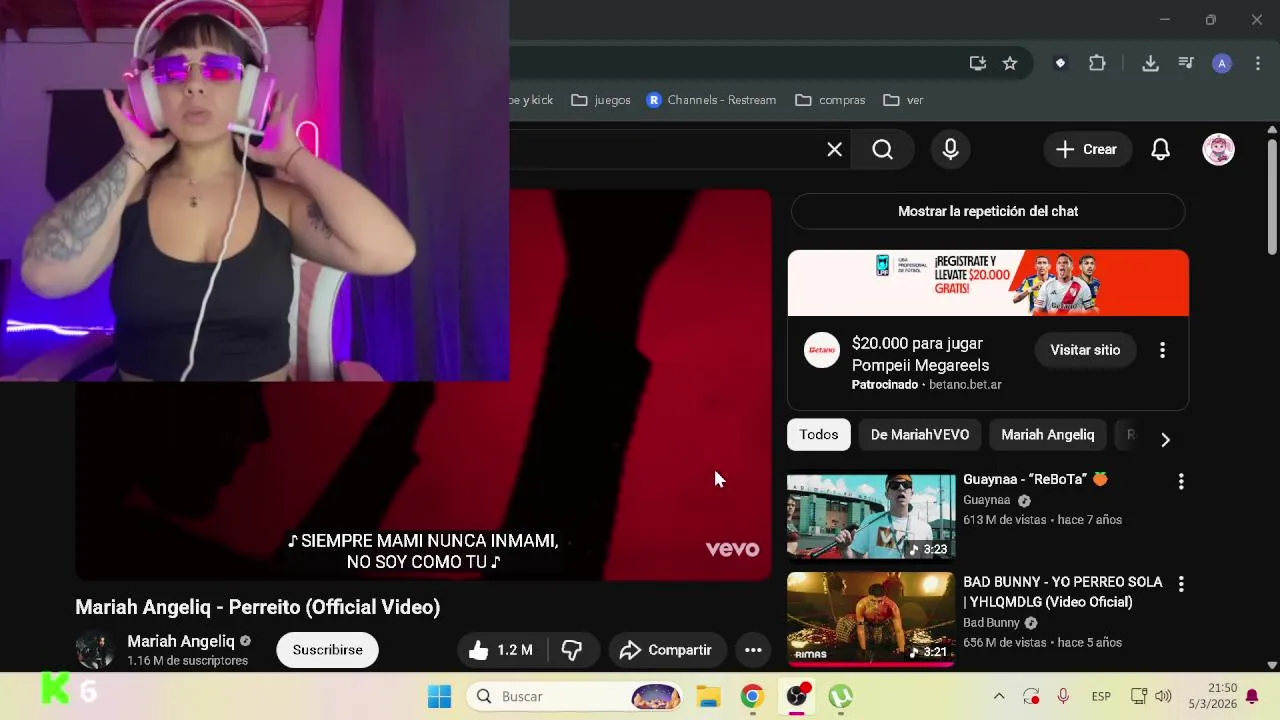Click the Bad Bunny channel name

(991, 623)
